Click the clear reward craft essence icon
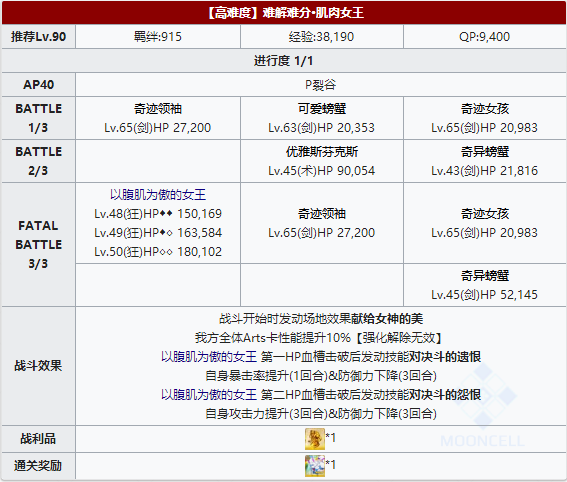Viewport: 567px width, 482px height. tap(315, 466)
